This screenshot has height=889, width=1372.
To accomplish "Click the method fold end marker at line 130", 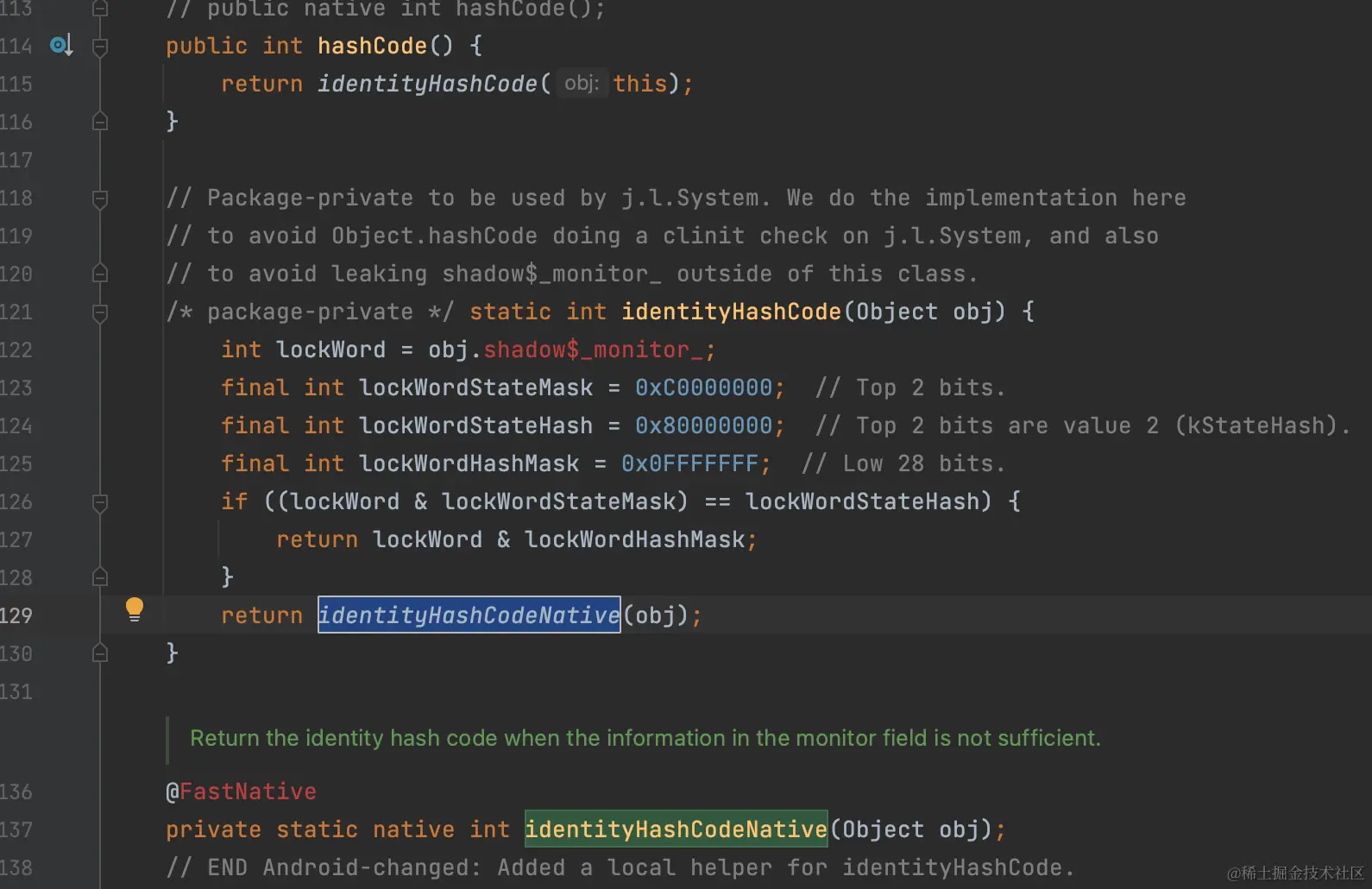I will tap(100, 653).
